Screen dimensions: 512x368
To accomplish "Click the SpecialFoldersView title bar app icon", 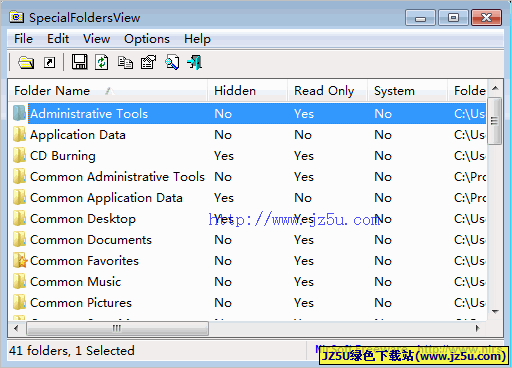I will click(x=16, y=17).
